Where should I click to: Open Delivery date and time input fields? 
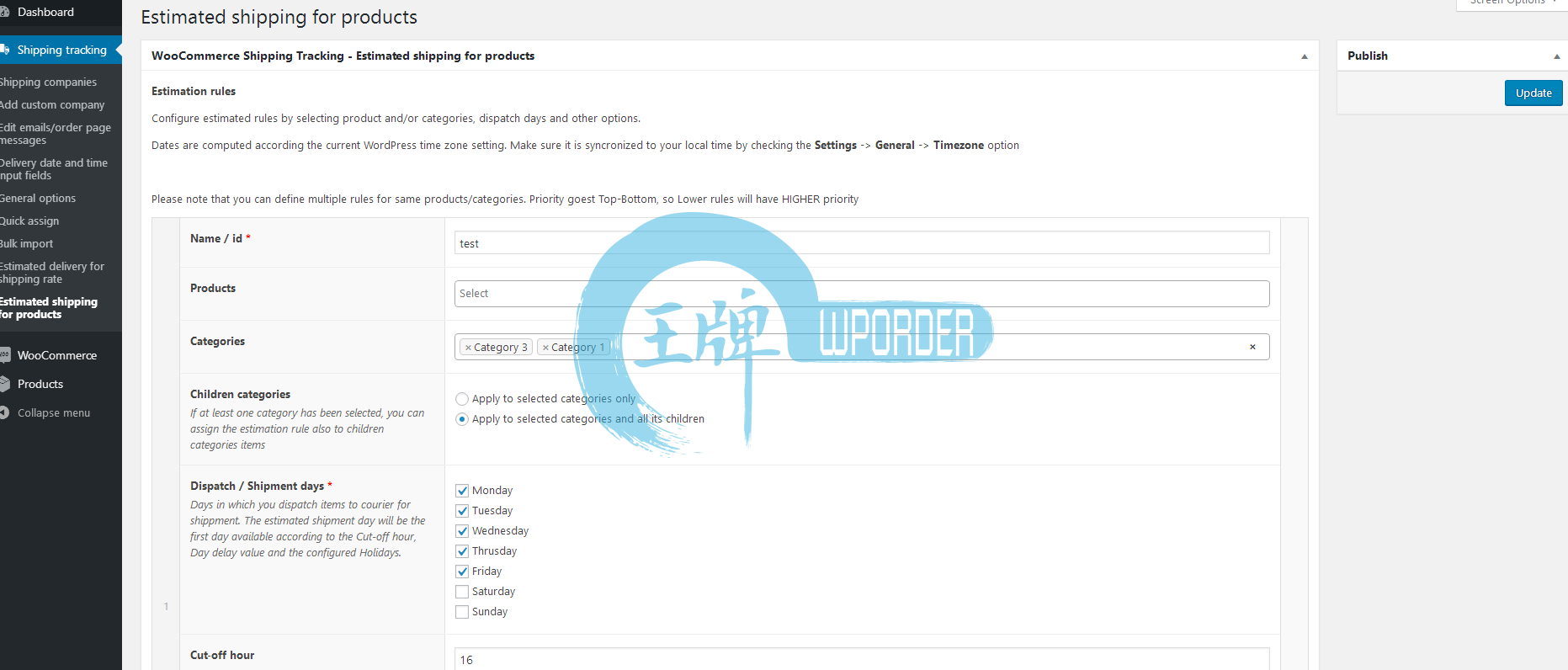click(x=54, y=169)
